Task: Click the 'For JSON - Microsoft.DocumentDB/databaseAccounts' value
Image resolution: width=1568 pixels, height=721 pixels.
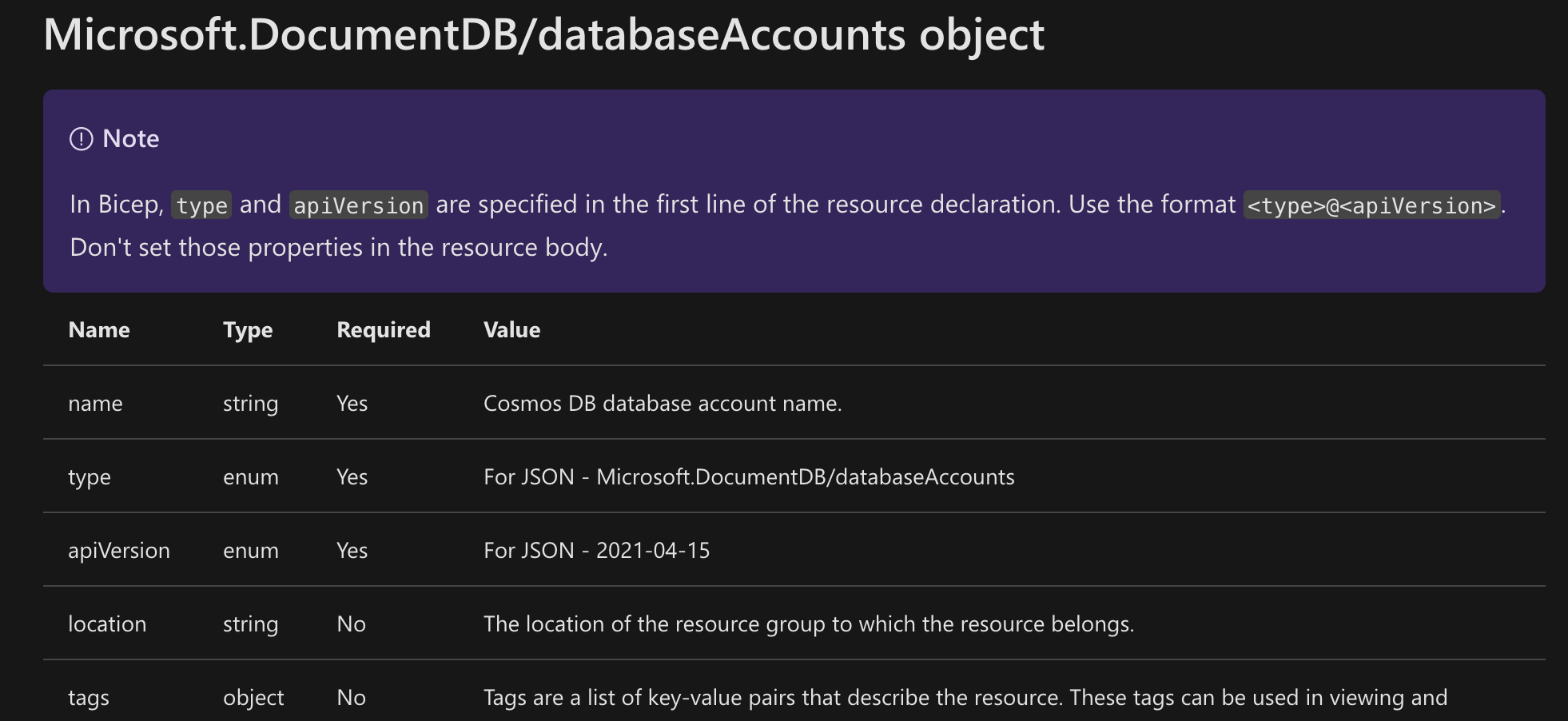Action: pos(749,477)
